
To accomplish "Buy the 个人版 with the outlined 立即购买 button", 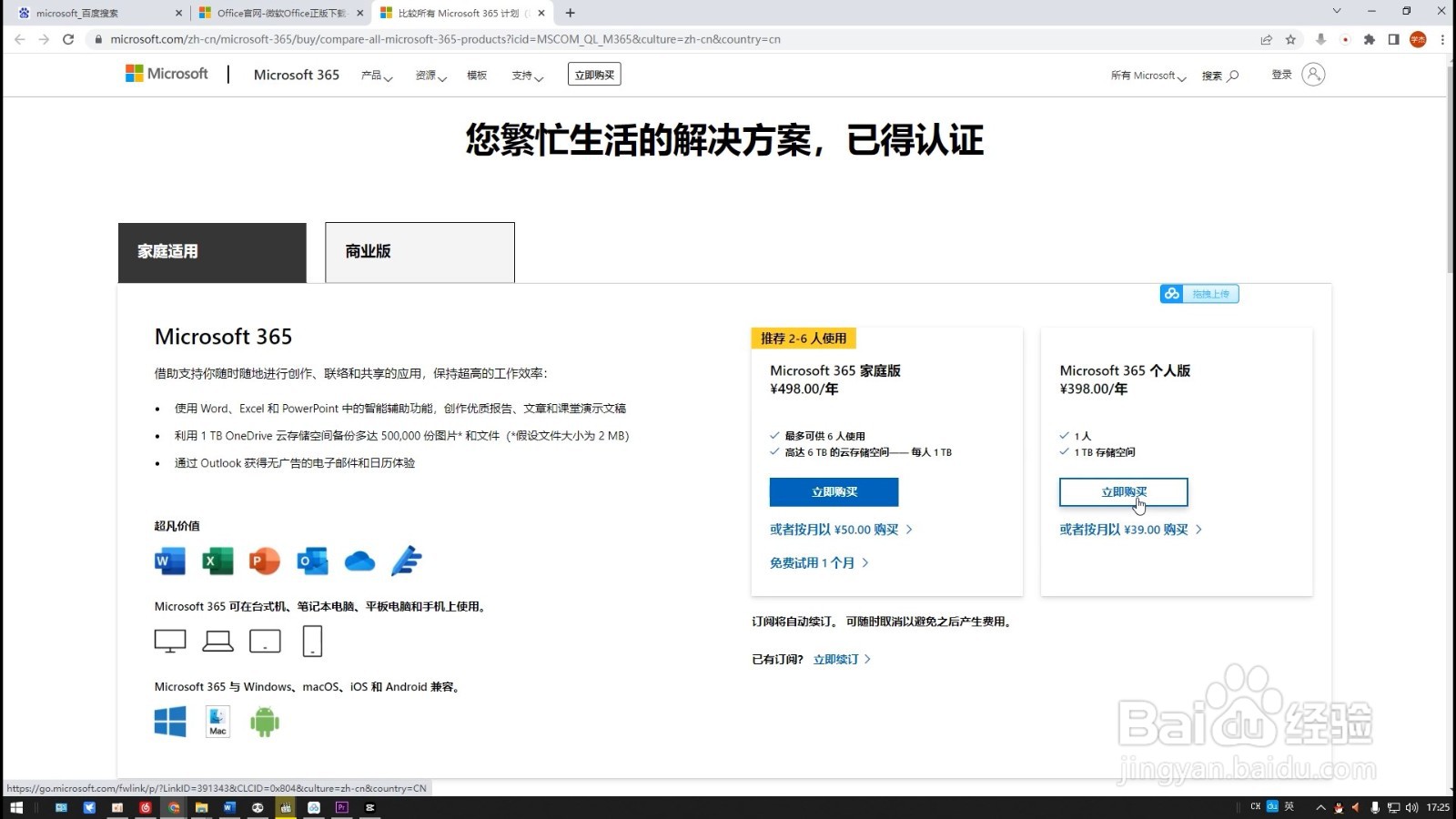I will 1123,491.
